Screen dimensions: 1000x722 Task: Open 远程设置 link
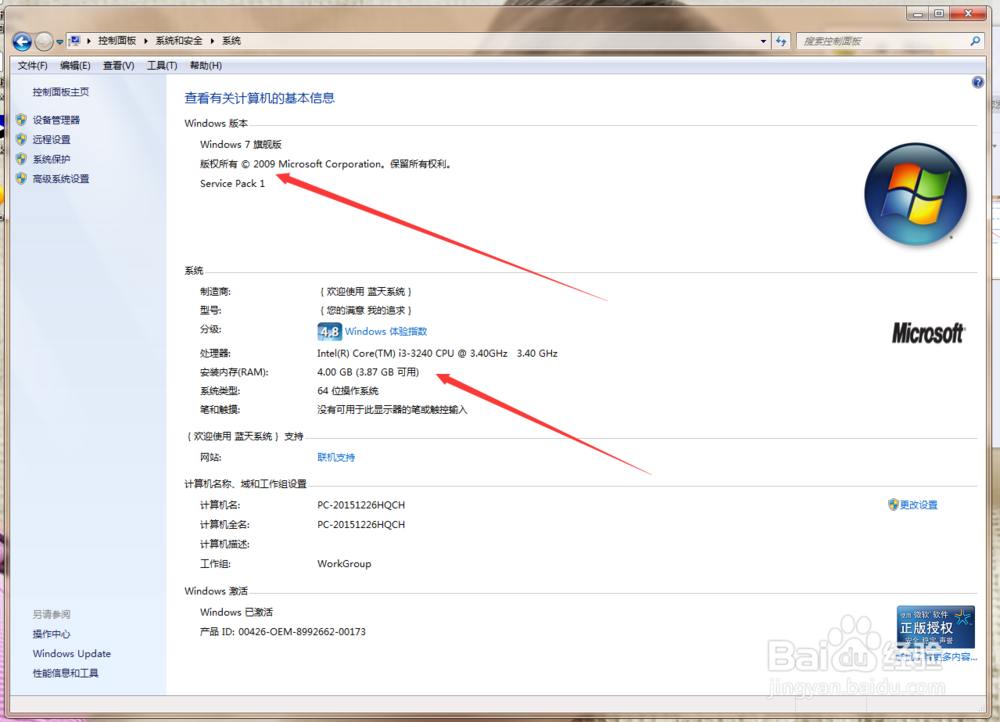tap(52, 140)
